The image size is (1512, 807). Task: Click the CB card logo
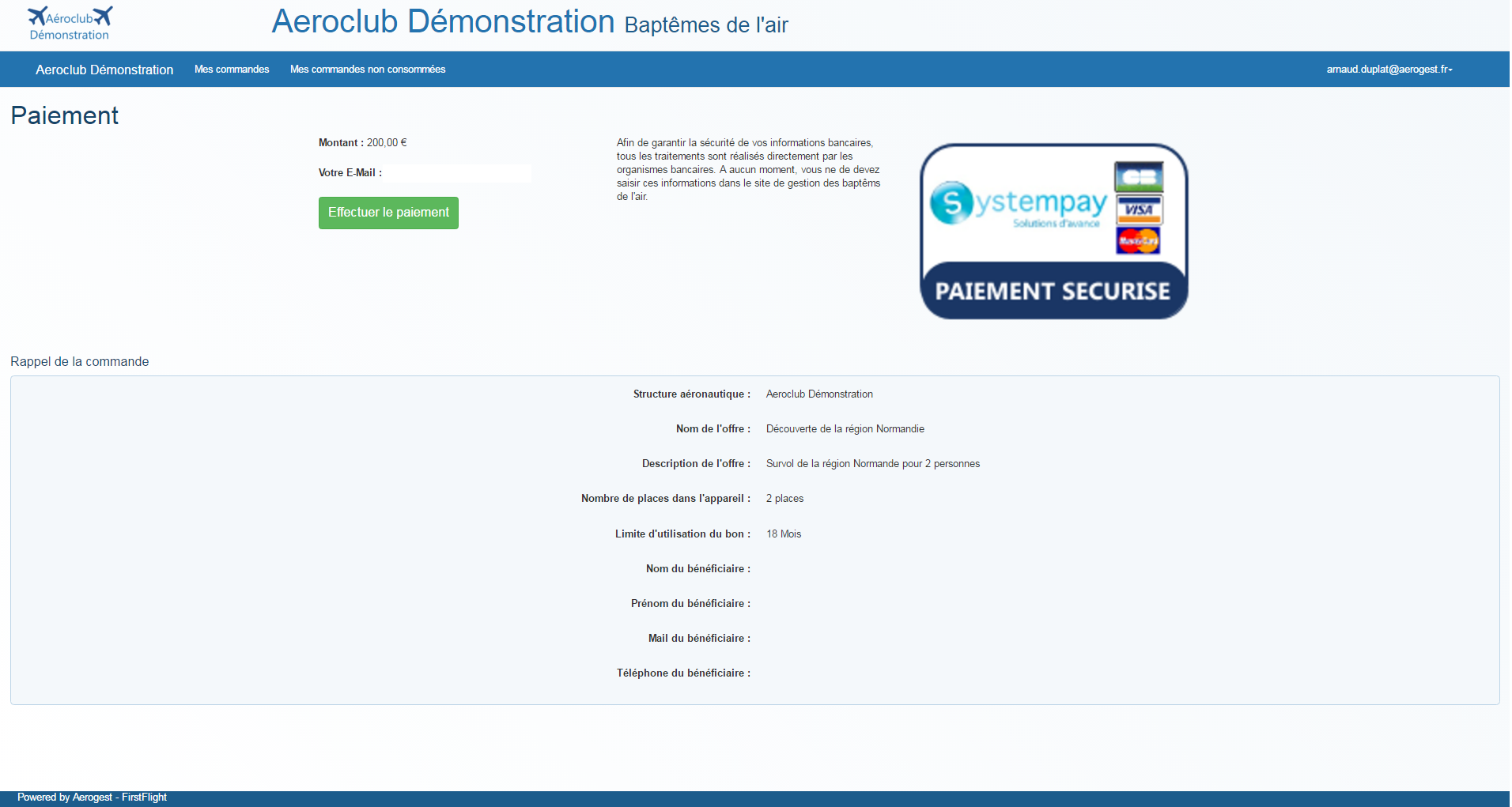click(x=1139, y=177)
